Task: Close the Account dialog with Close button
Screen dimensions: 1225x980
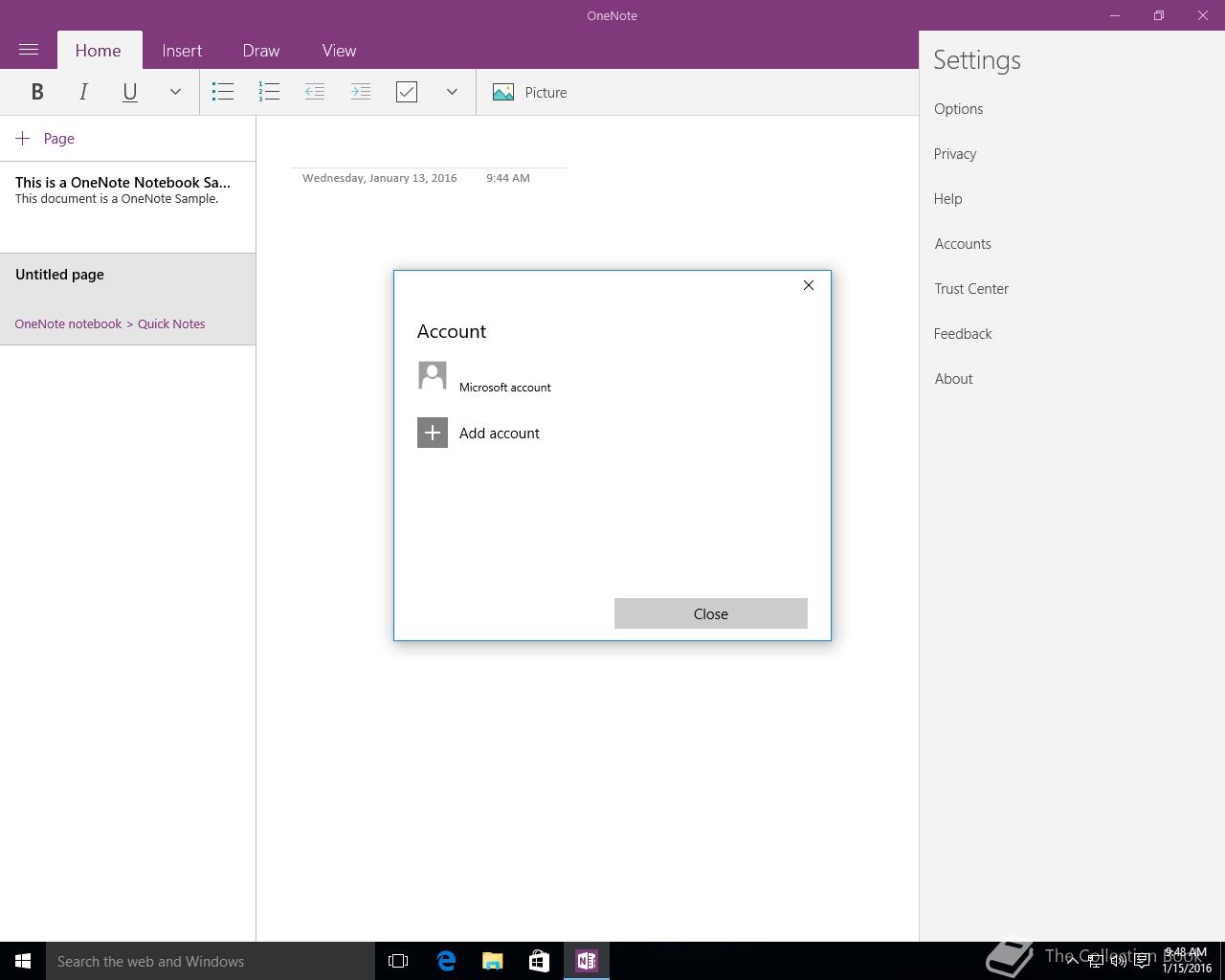Action: click(x=711, y=613)
